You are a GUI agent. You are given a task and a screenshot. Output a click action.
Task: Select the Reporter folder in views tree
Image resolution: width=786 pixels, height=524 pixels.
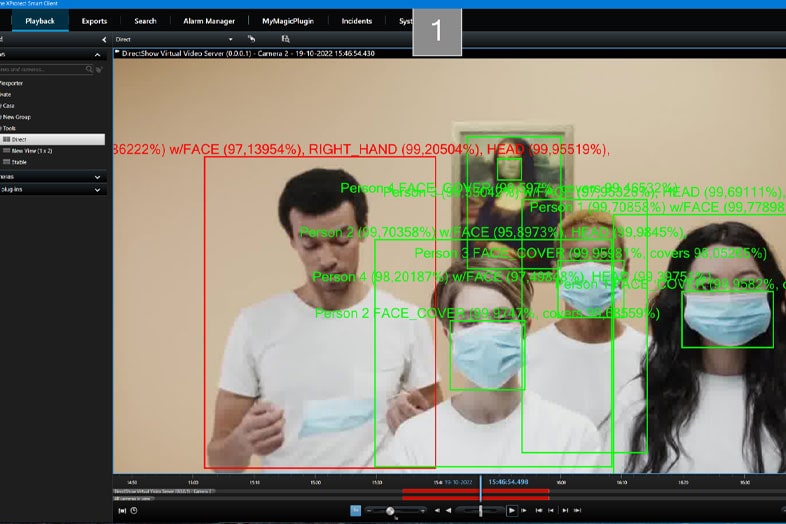point(12,83)
